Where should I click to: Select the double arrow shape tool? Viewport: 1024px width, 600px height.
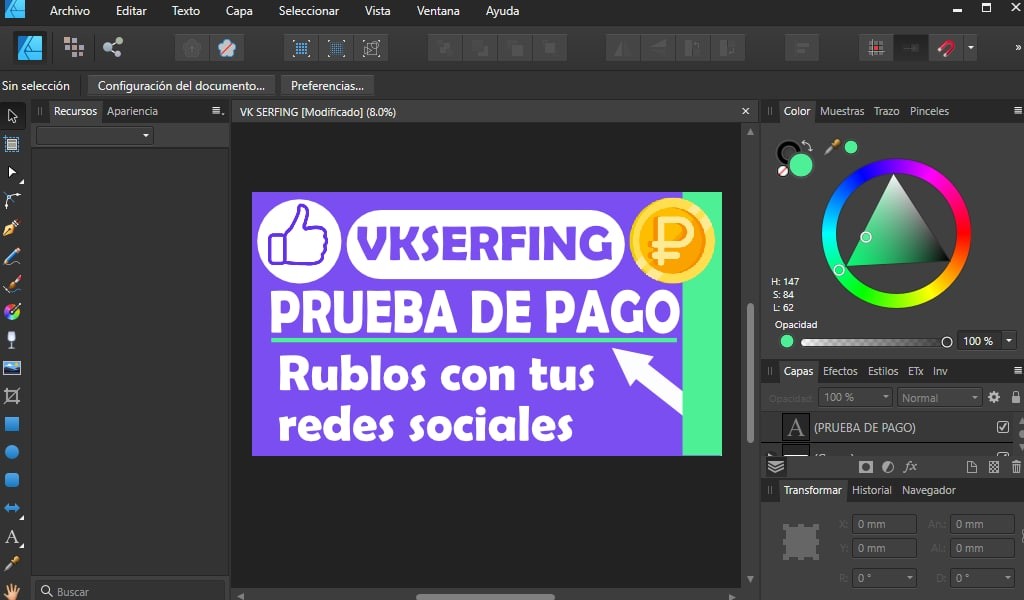tap(12, 508)
